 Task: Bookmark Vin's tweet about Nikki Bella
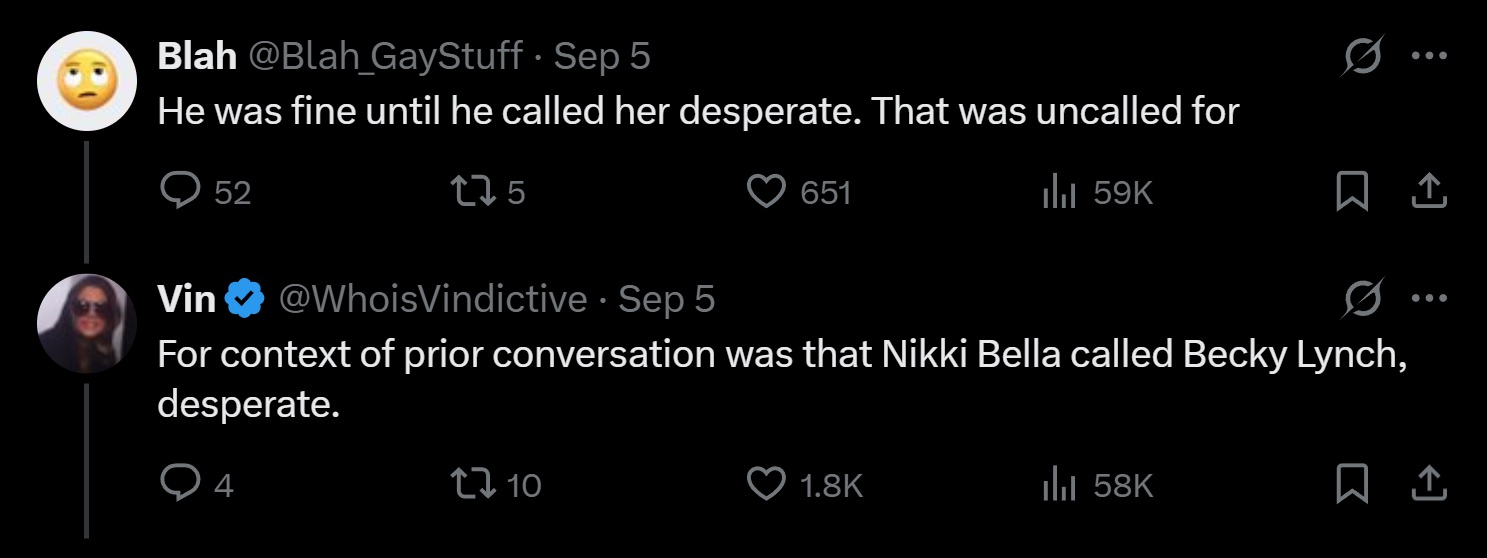(1352, 484)
